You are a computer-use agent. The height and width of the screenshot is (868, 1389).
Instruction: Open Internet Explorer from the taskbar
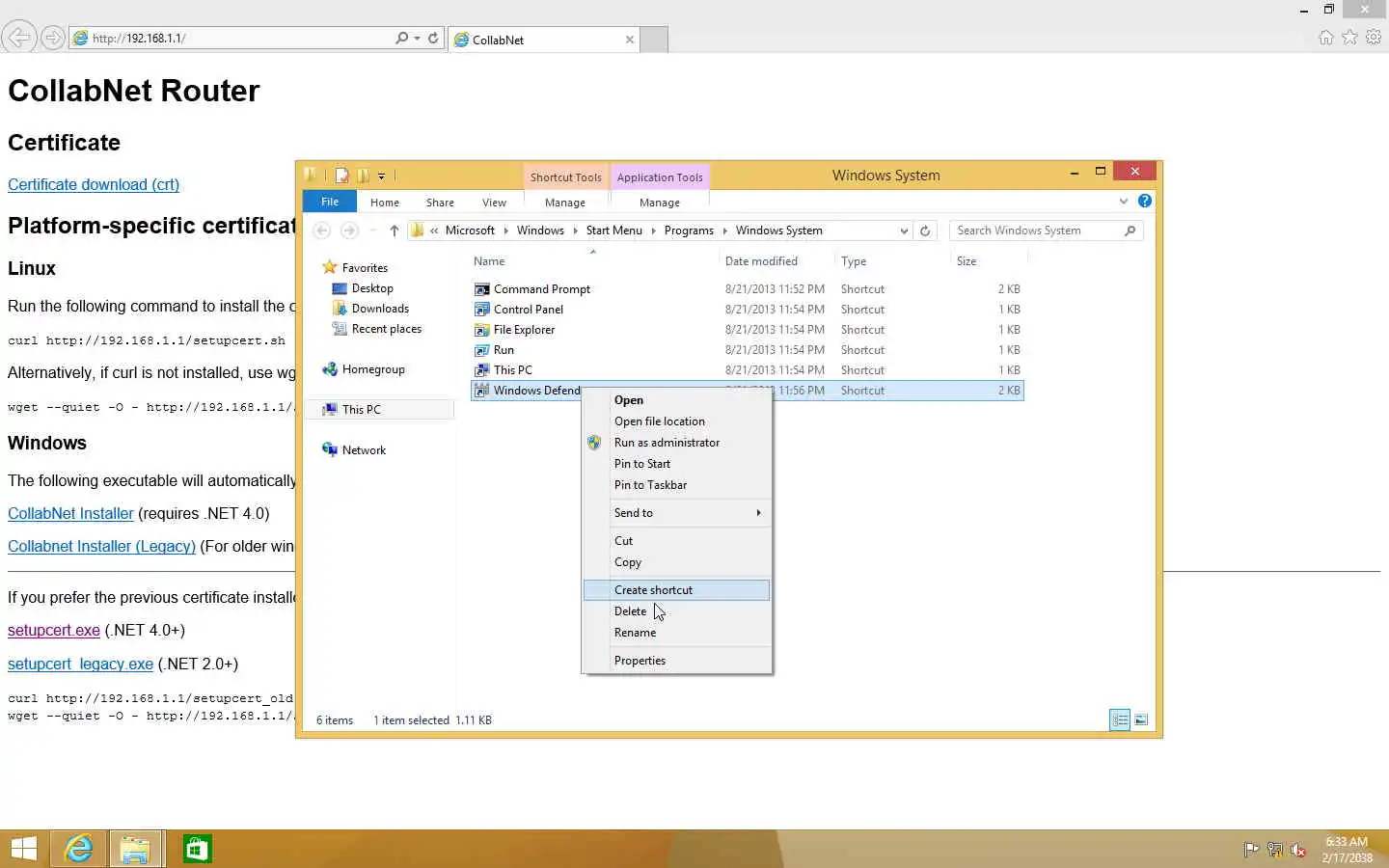click(79, 849)
